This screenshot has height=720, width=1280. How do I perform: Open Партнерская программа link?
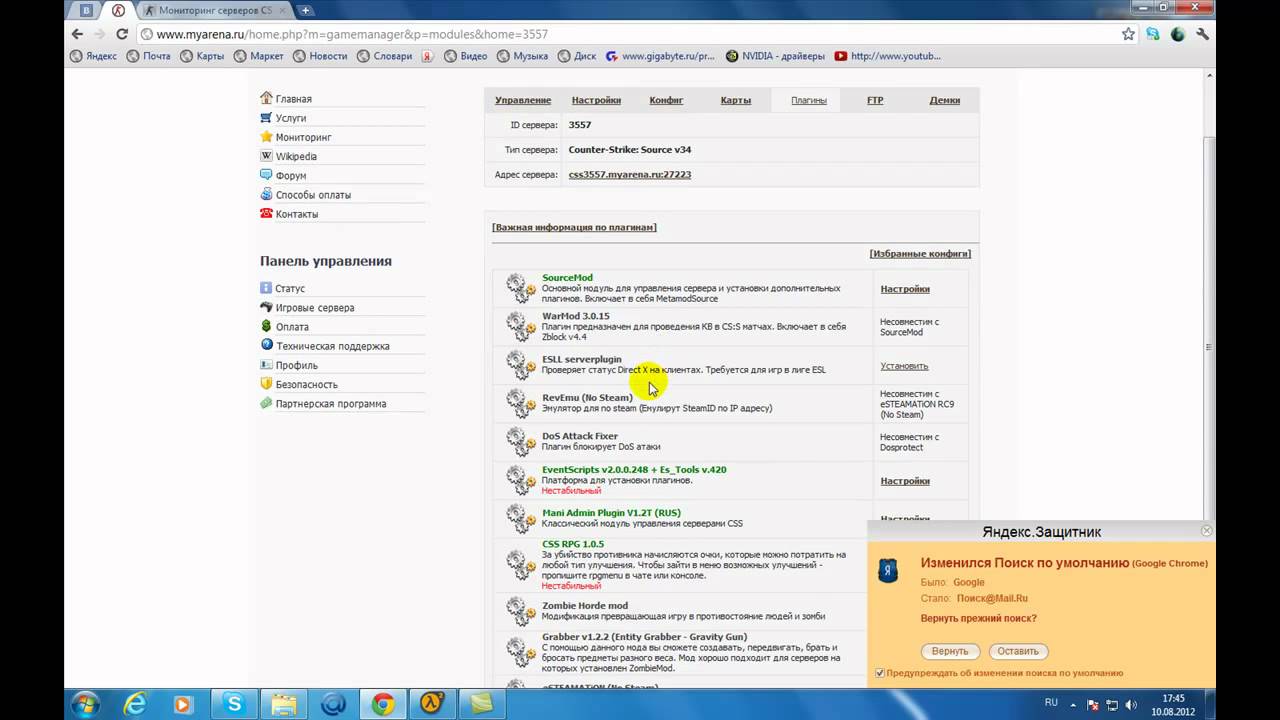[x=331, y=404]
